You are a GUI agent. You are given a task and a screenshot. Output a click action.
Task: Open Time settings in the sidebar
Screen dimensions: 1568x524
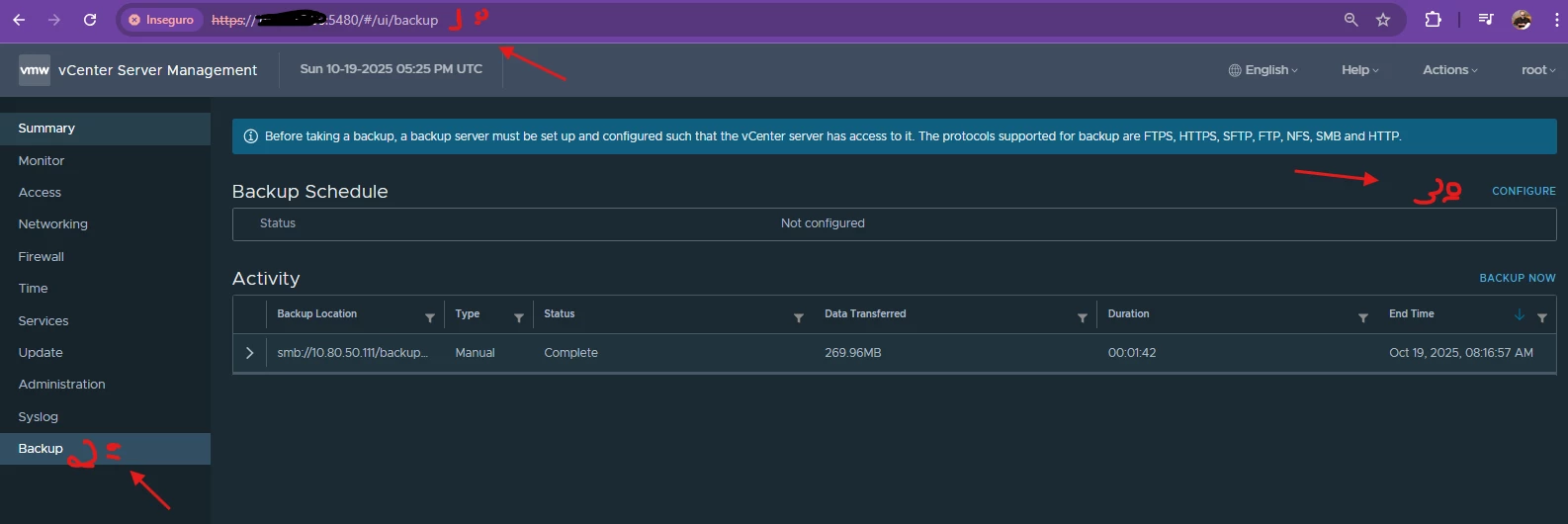coord(105,289)
